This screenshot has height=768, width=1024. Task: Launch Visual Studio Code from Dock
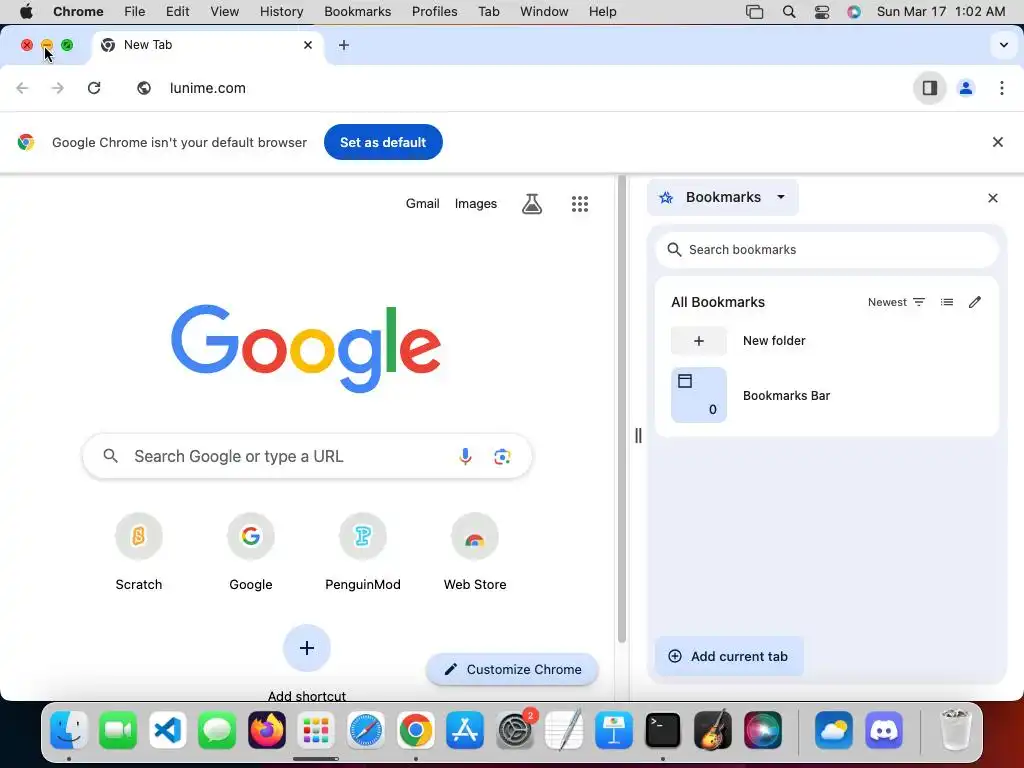tap(167, 729)
